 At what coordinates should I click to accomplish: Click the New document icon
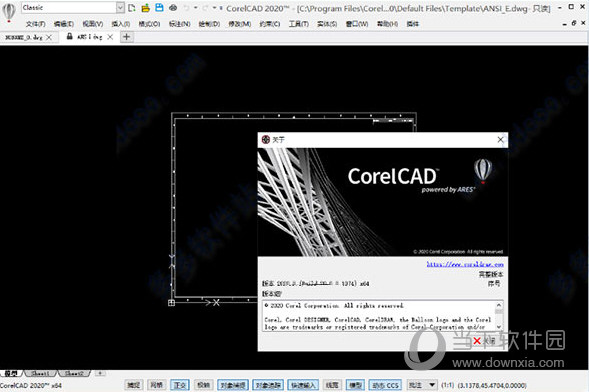coord(131,8)
